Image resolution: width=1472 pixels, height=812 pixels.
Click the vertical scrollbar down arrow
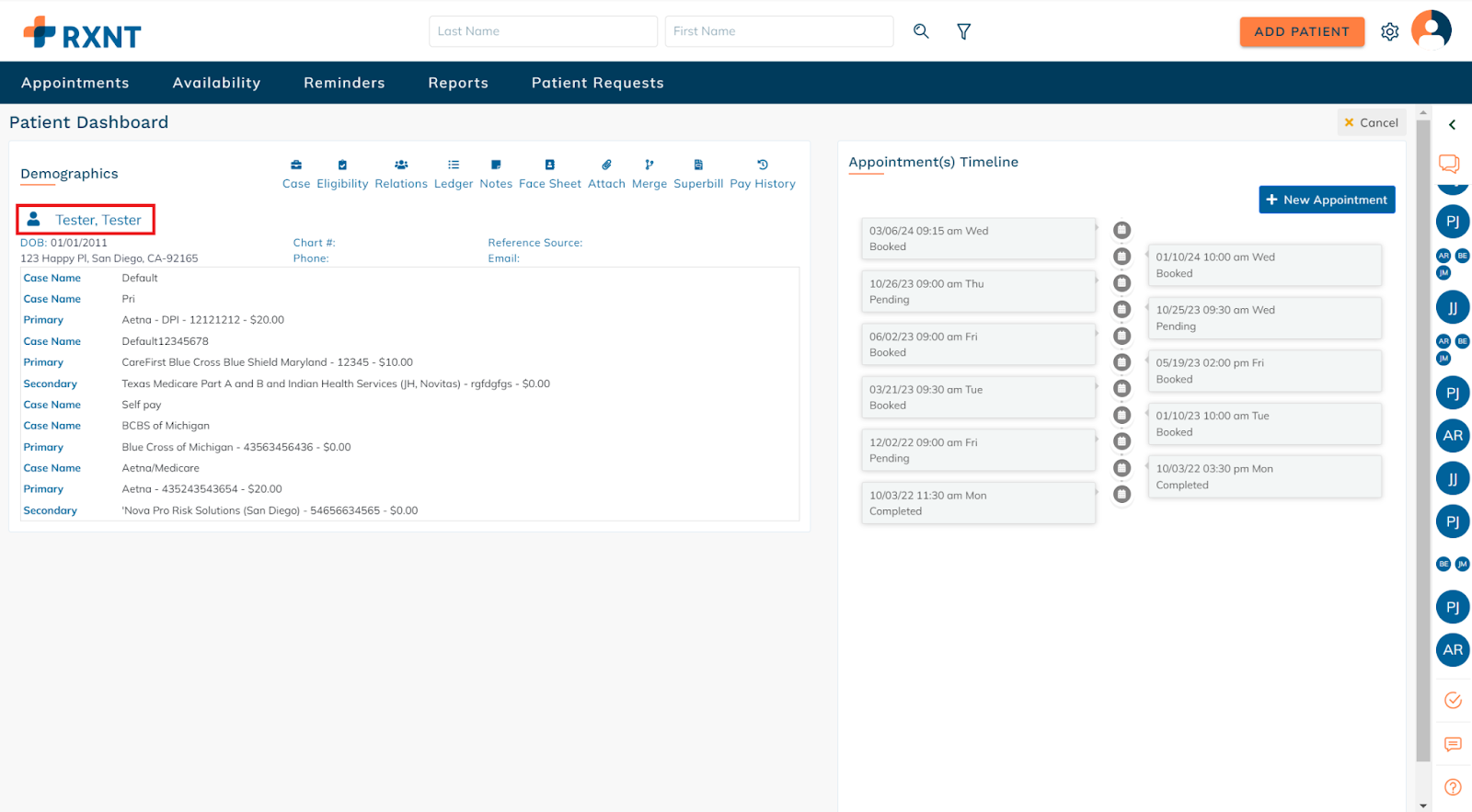click(1423, 806)
